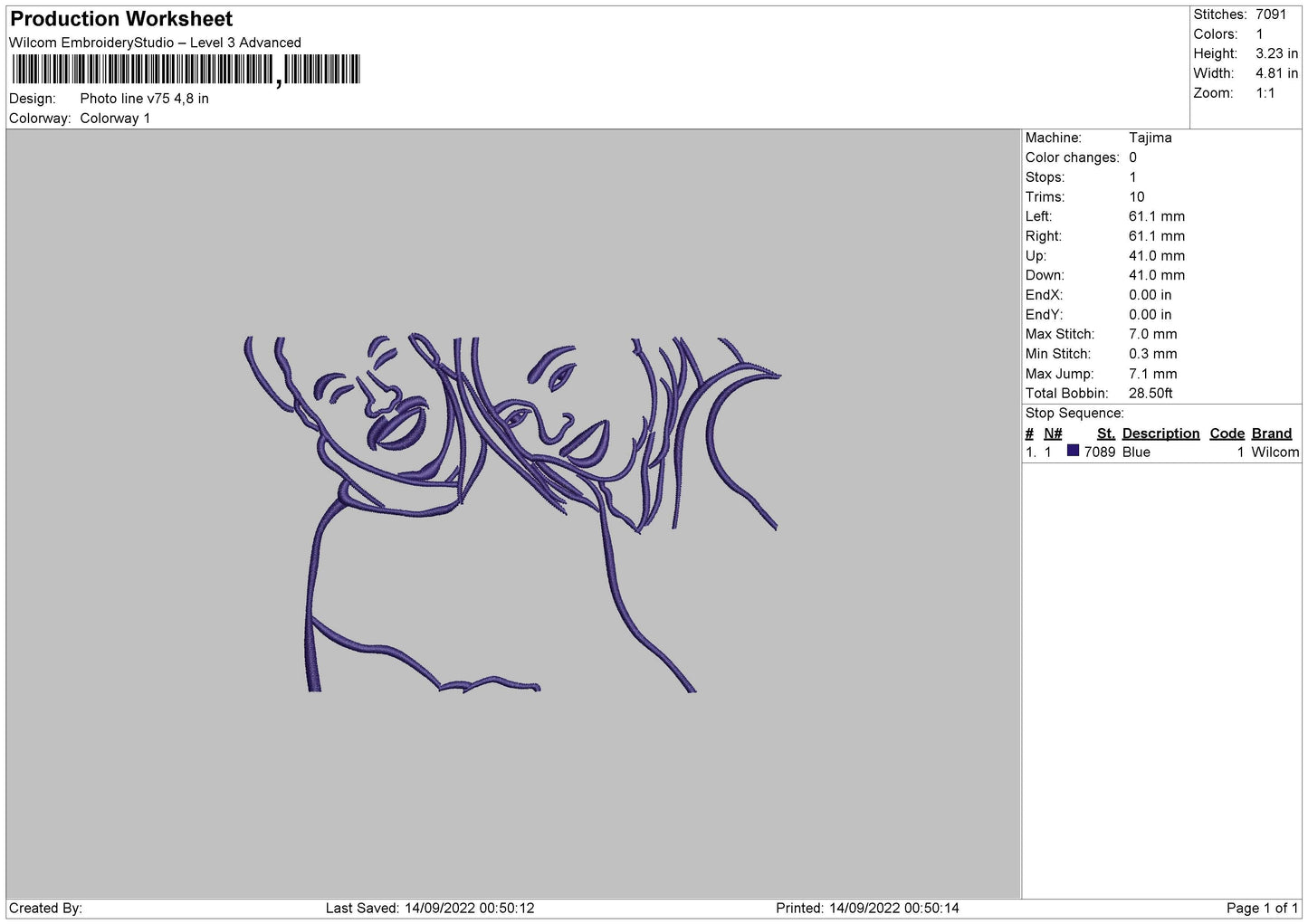Click the design name 'Photo line v75 4,8 in'
Viewport: 1308px width, 924px height.
click(144, 99)
